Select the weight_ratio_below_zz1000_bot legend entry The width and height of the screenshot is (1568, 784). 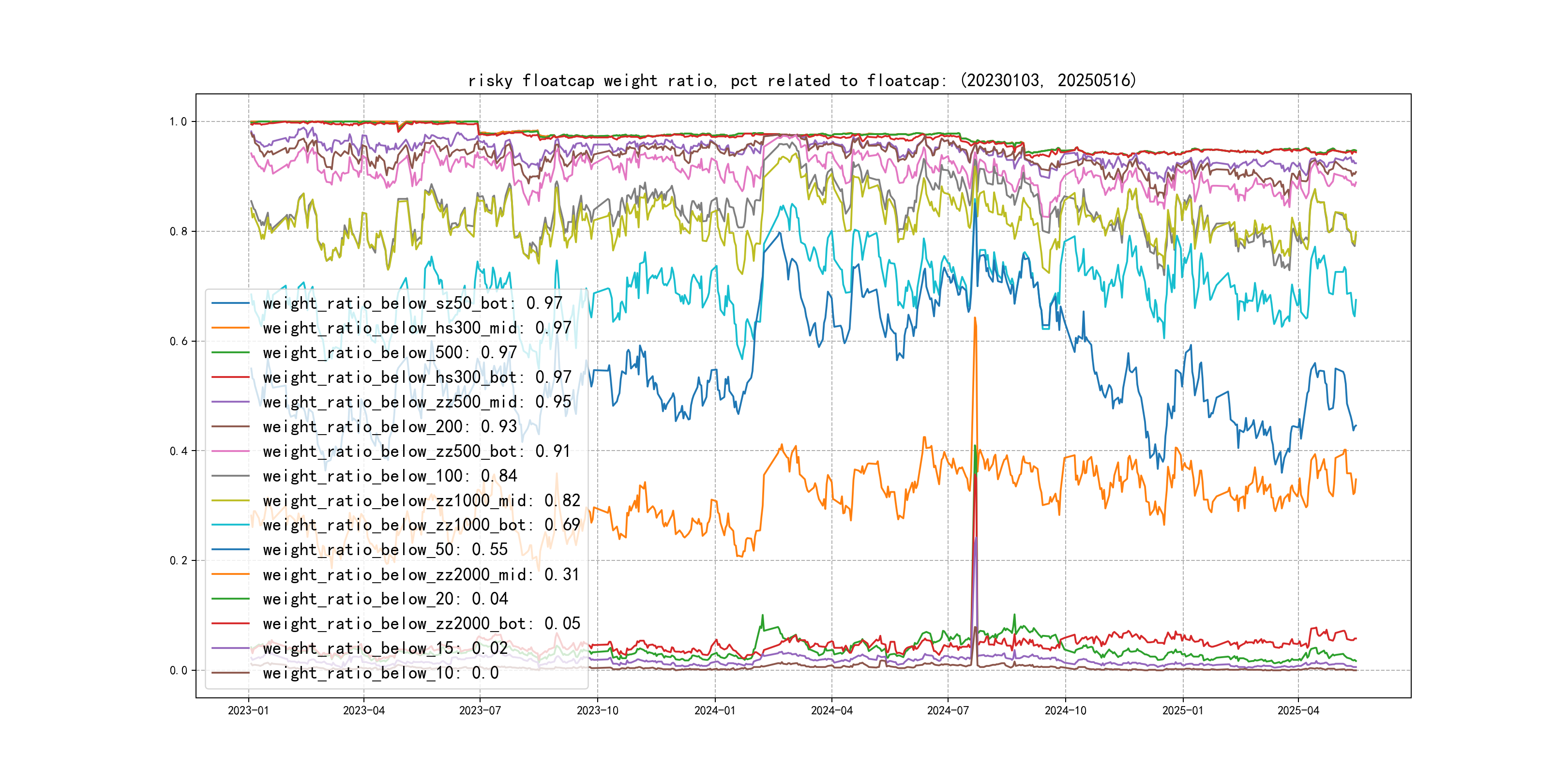(x=421, y=525)
